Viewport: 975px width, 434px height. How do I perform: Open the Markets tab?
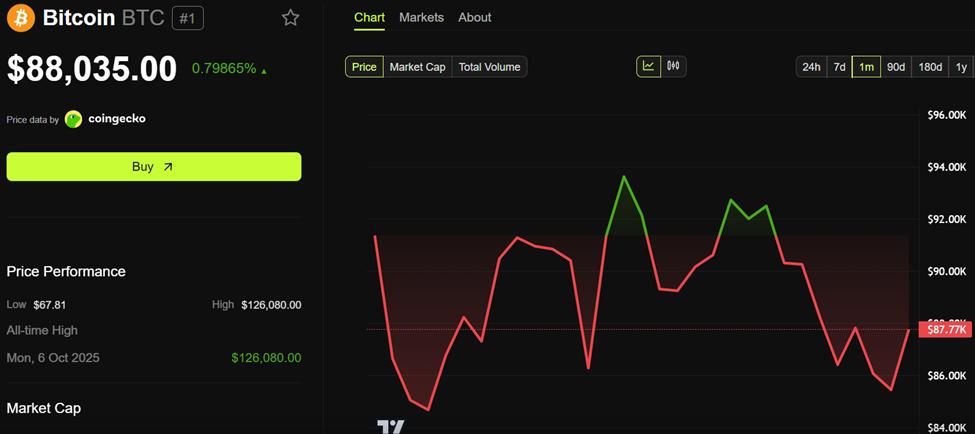[421, 17]
